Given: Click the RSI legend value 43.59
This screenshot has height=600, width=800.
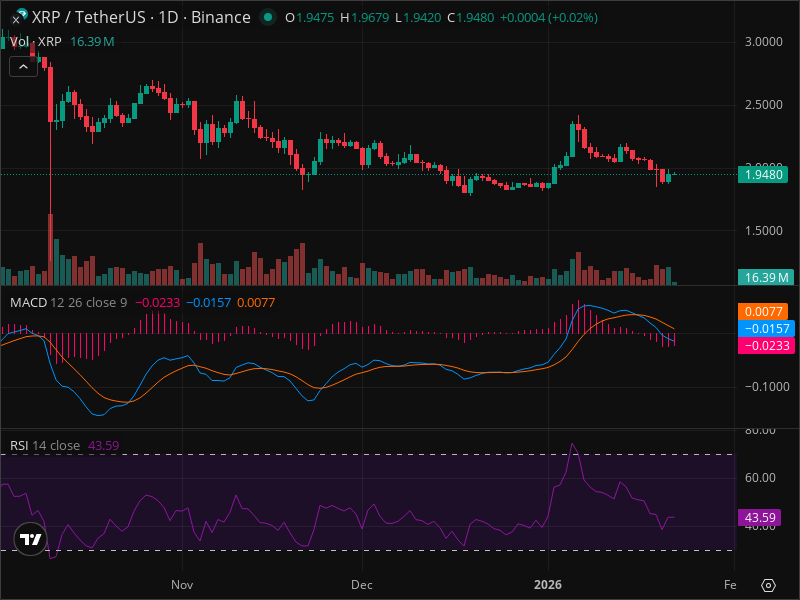Looking at the screenshot, I should coord(104,445).
